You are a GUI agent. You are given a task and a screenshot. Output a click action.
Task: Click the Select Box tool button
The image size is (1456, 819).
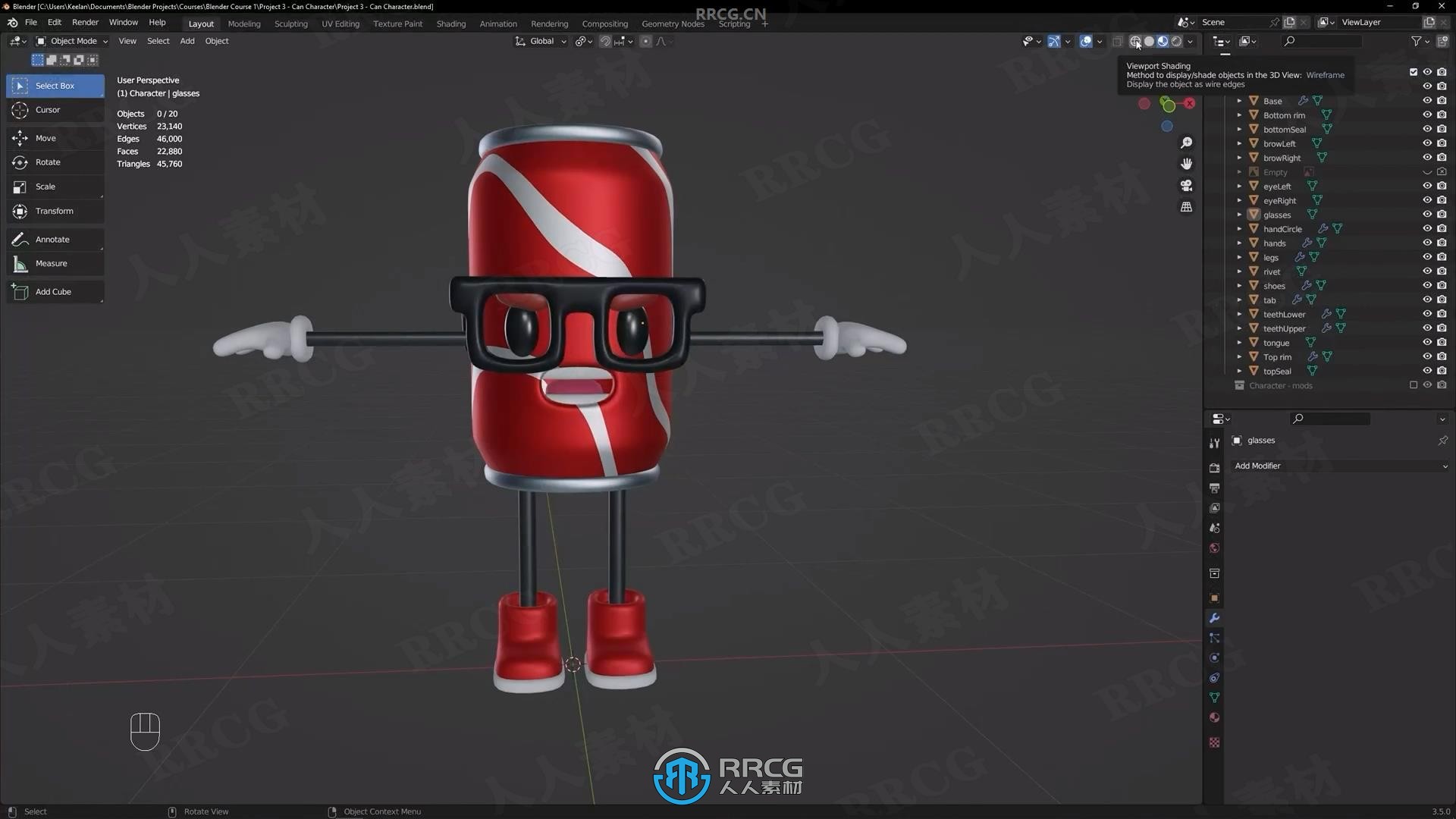(56, 85)
